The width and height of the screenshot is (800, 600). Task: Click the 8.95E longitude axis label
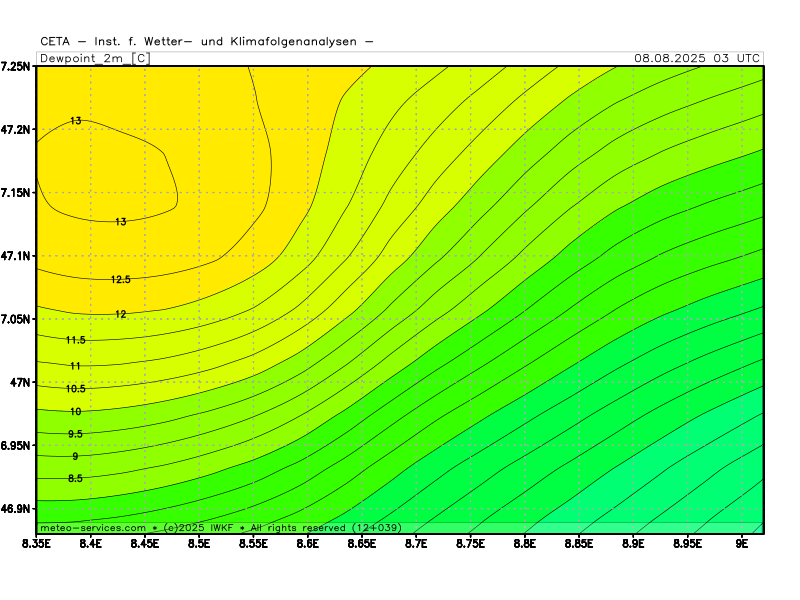[687, 544]
